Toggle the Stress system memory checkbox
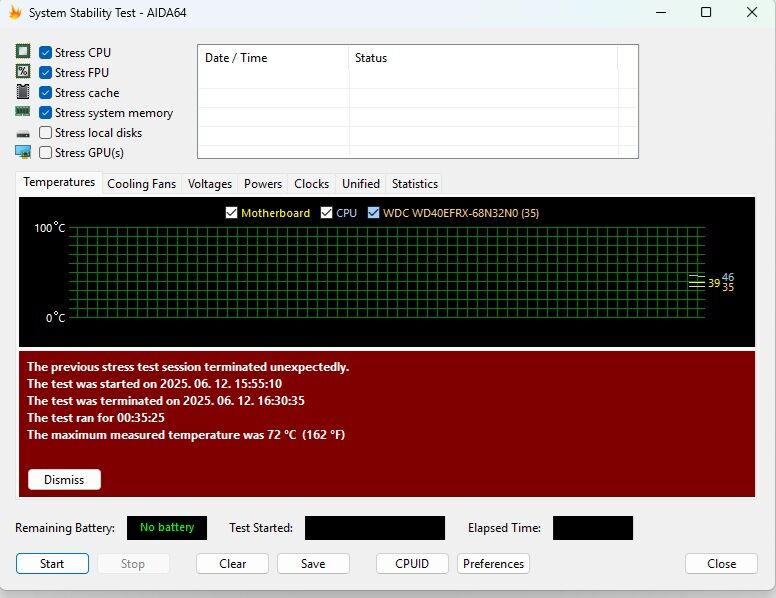Image resolution: width=776 pixels, height=598 pixels. point(46,113)
